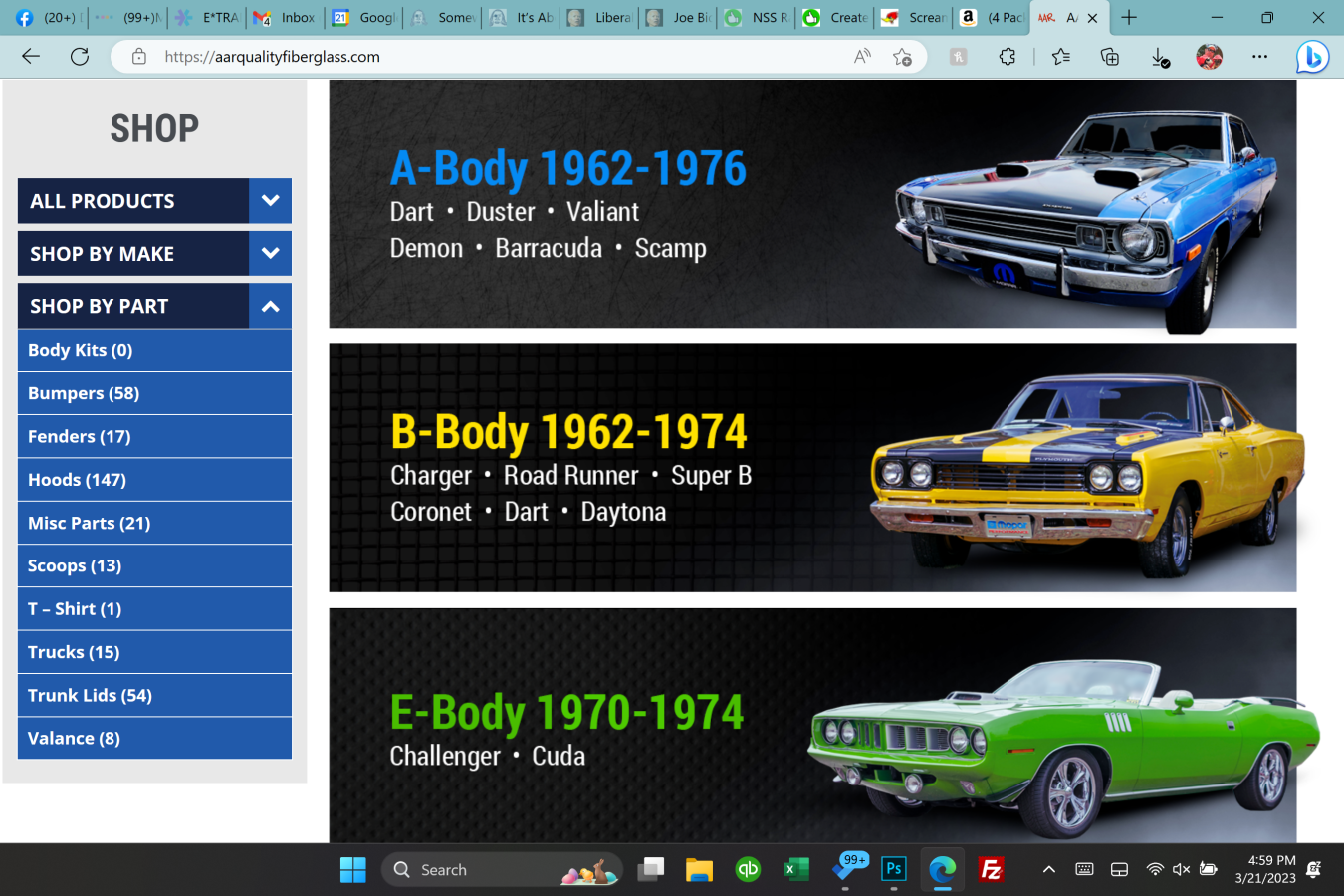Image resolution: width=1344 pixels, height=896 pixels.
Task: Close the active AAR tab
Action: point(1092,18)
